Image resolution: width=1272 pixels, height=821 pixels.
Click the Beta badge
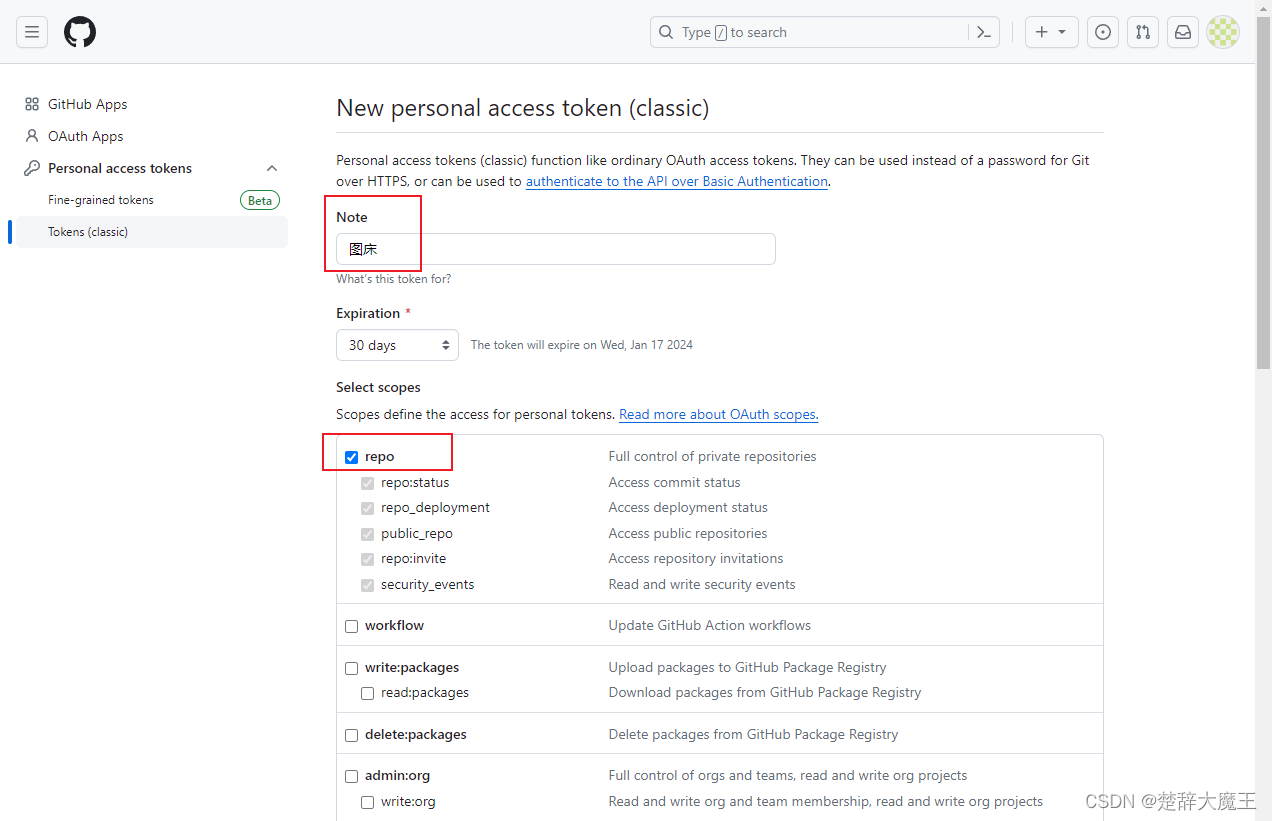pyautogui.click(x=260, y=200)
